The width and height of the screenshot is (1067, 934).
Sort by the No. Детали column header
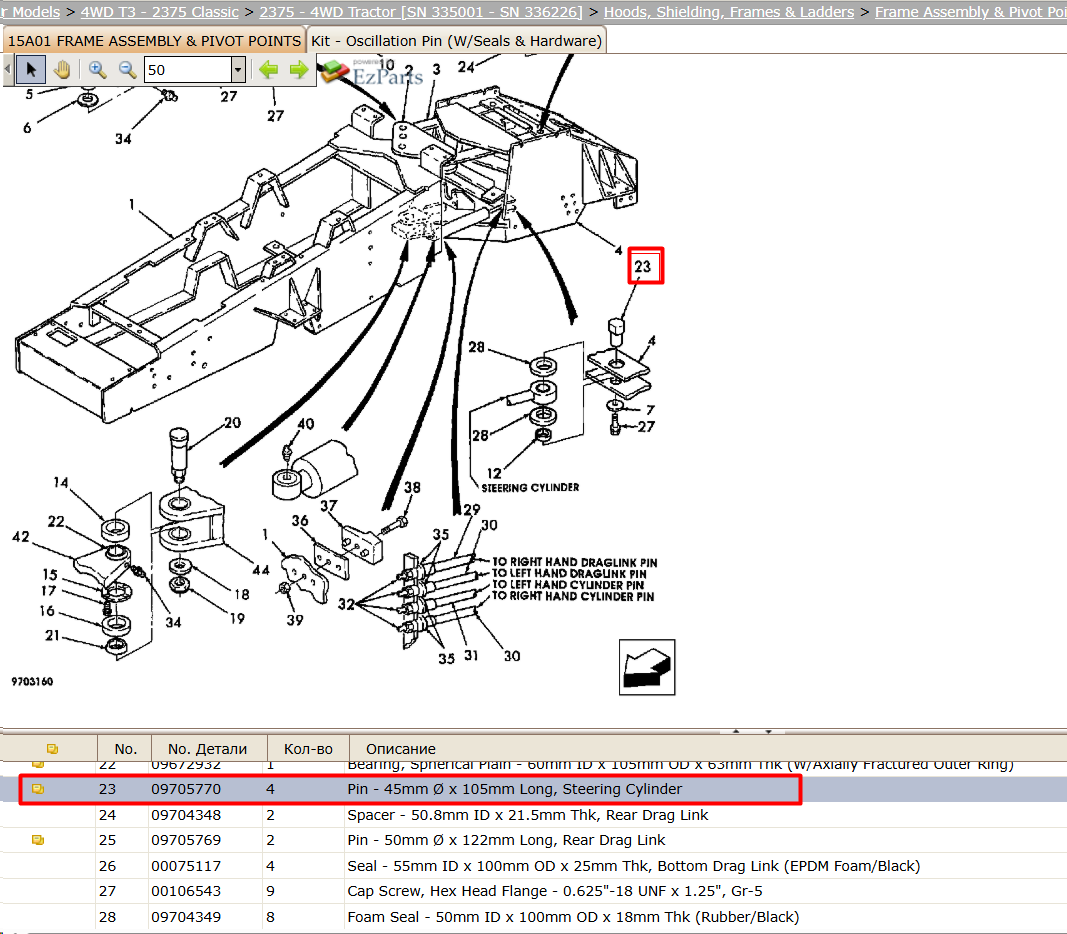pyautogui.click(x=208, y=749)
